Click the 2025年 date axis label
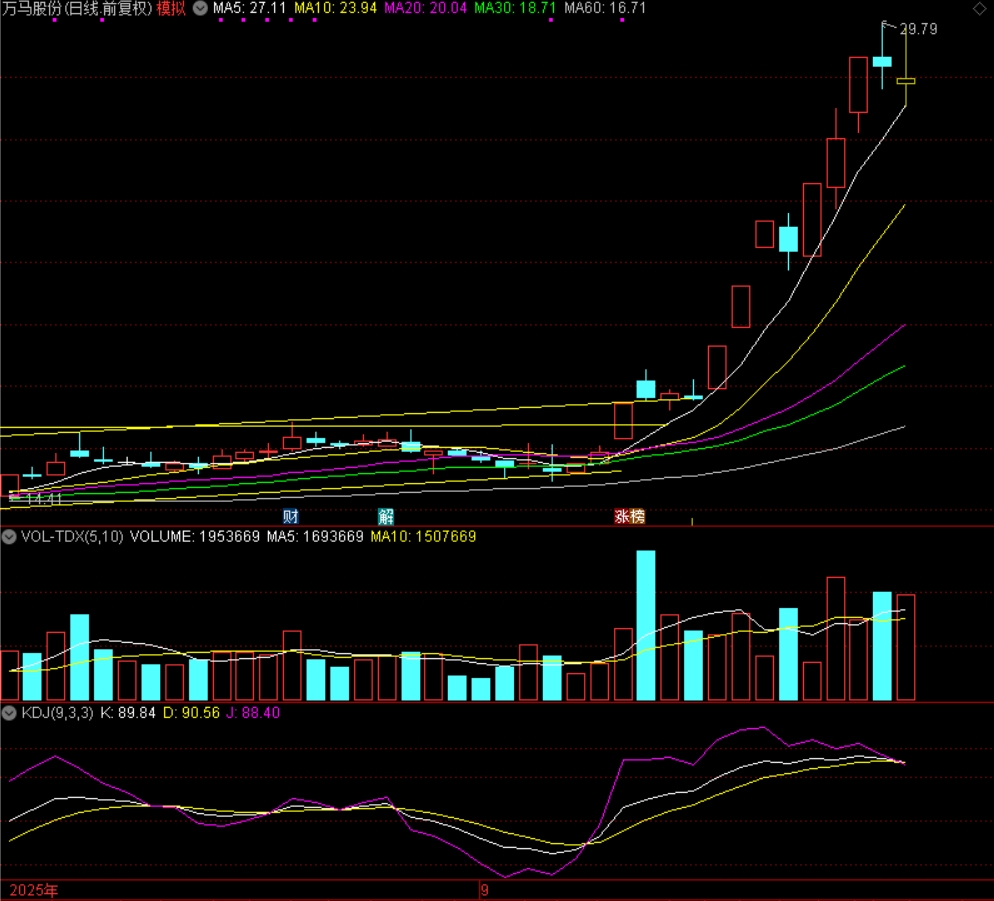 pyautogui.click(x=34, y=891)
